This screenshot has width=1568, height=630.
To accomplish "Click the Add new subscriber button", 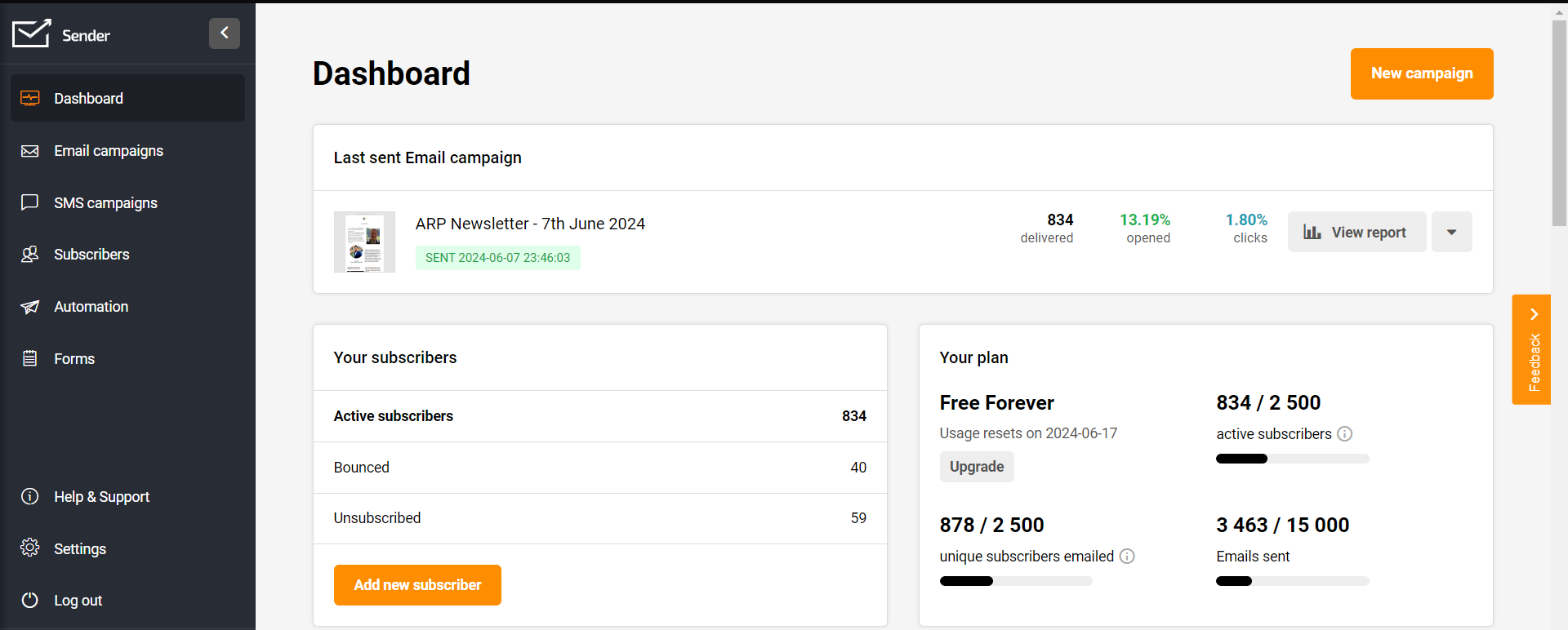I will pos(417,585).
